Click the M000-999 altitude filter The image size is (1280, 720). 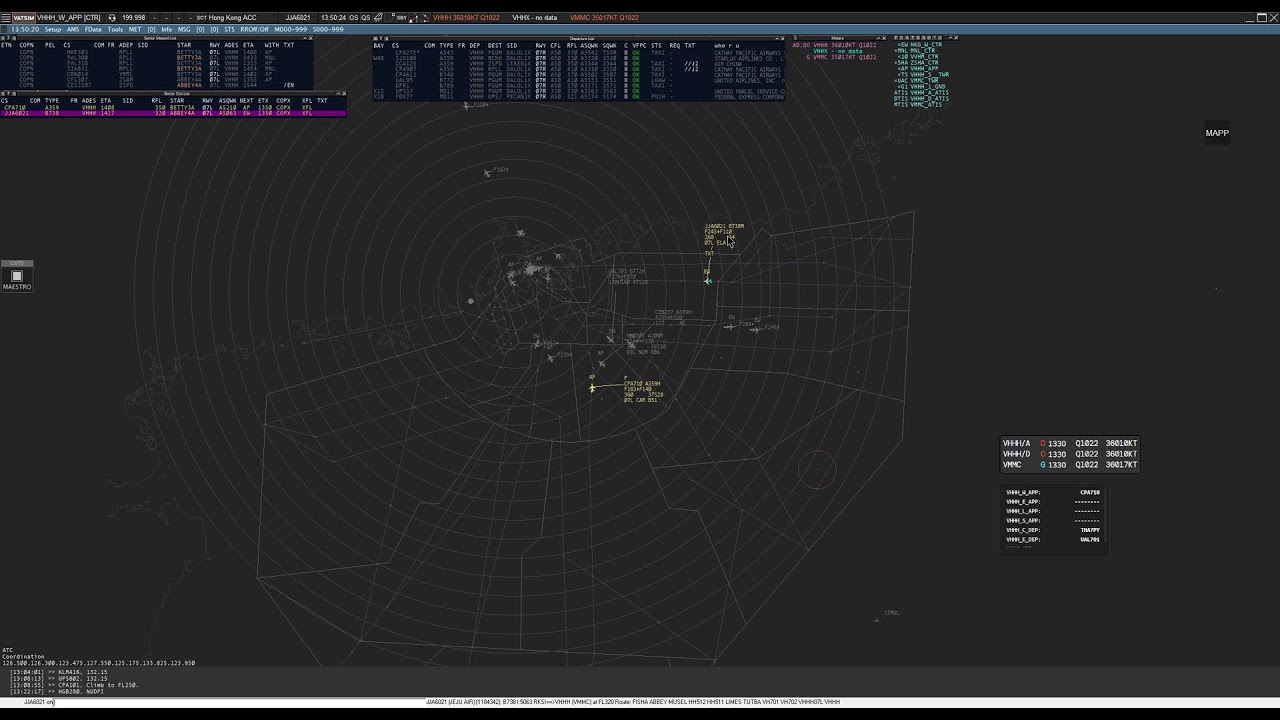[x=290, y=30]
